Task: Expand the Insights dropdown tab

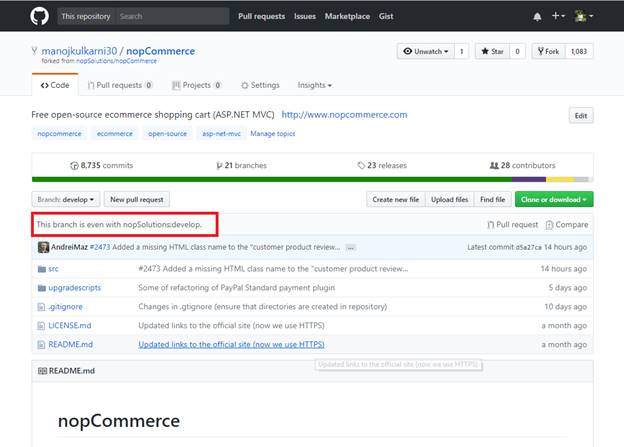Action: [x=314, y=85]
